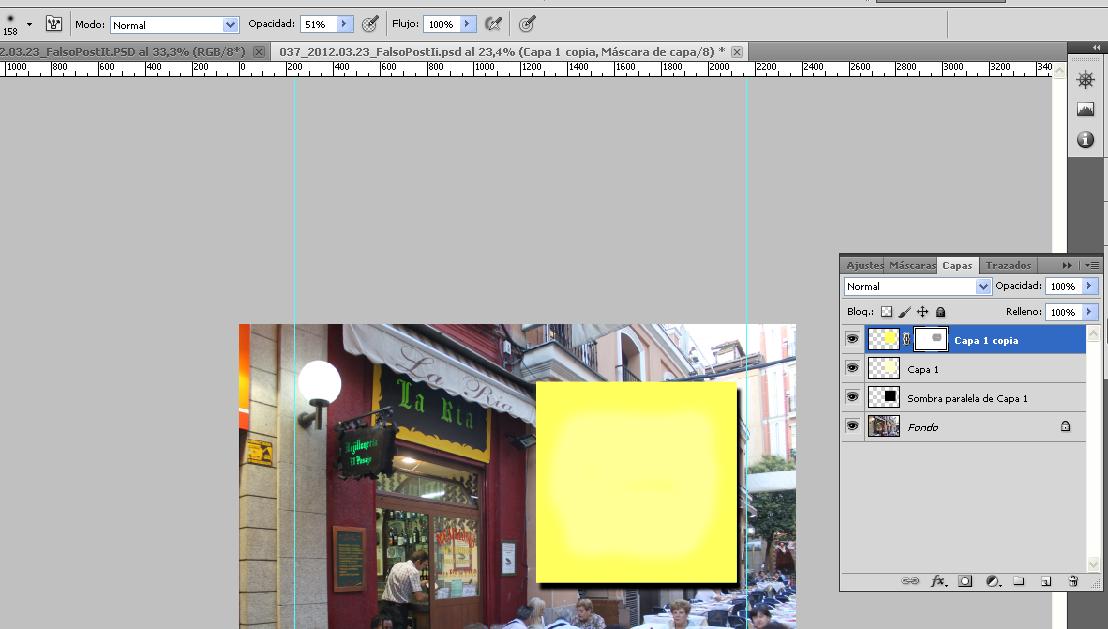Toggle the brush panel icon in options bar
1108x629 pixels.
[x=54, y=24]
